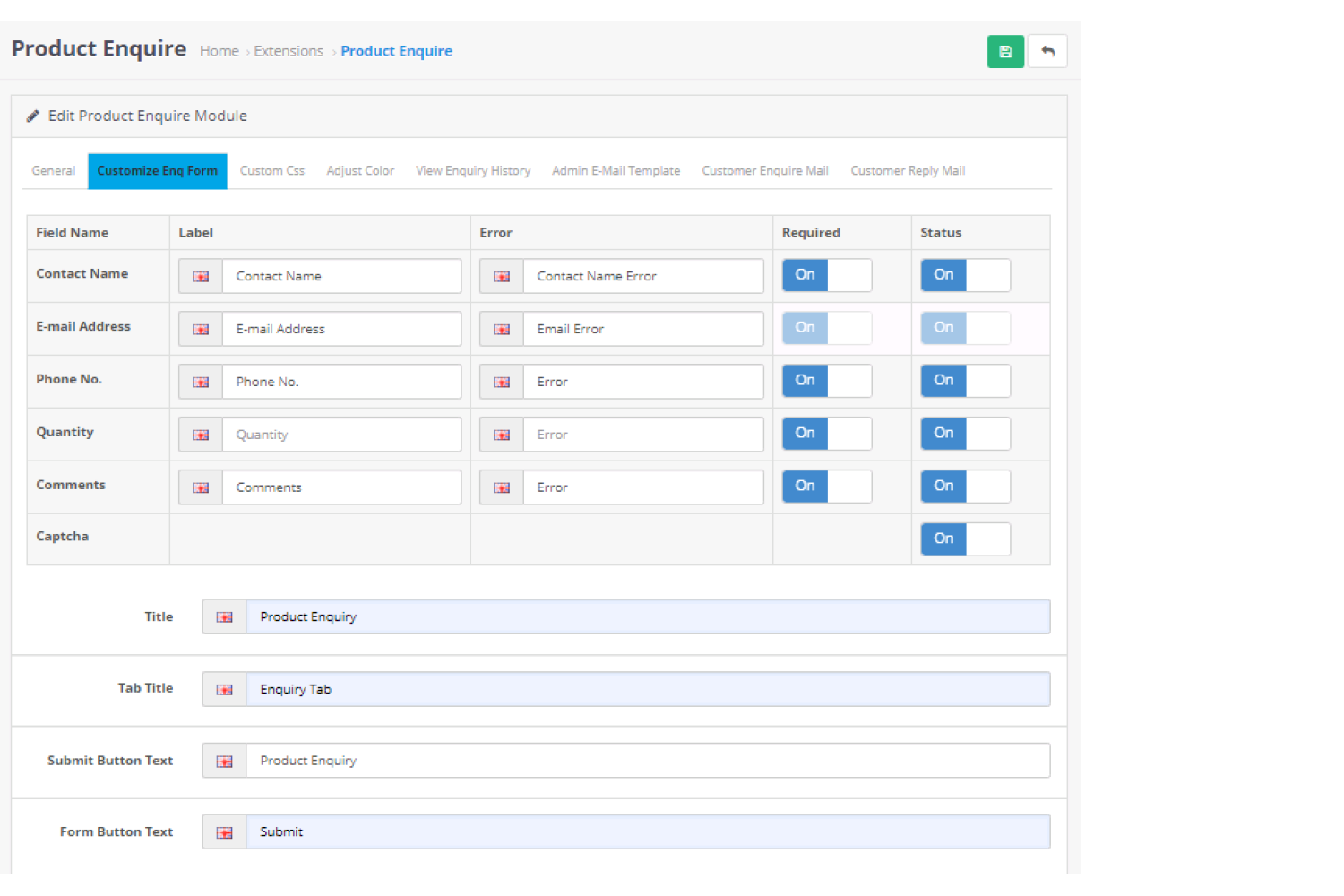Click the language flag next to Form Button Text
This screenshot has height=896, width=1344.
point(223,831)
